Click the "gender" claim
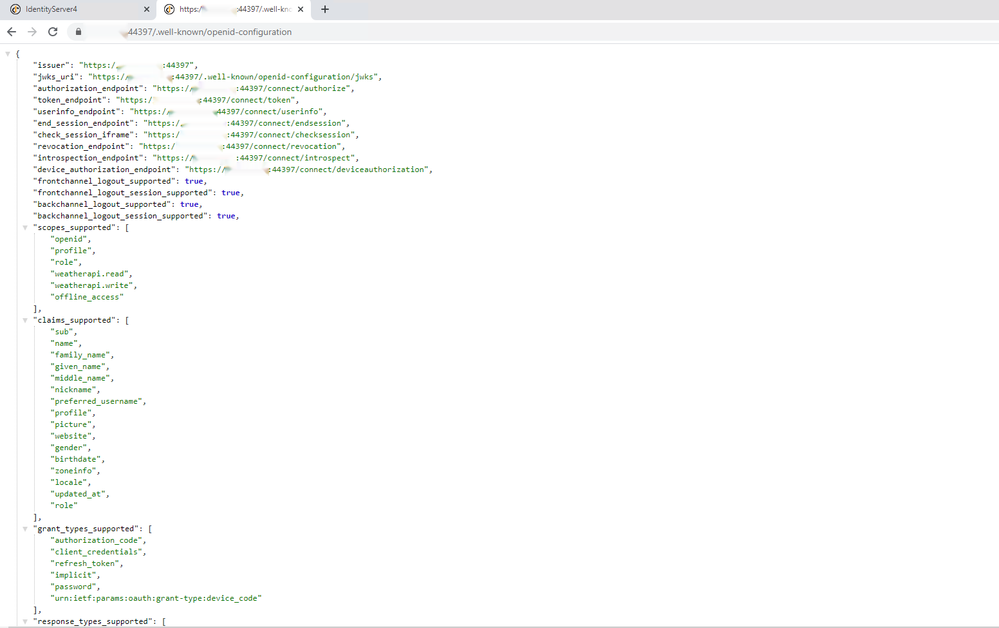999x628 pixels. (69, 448)
